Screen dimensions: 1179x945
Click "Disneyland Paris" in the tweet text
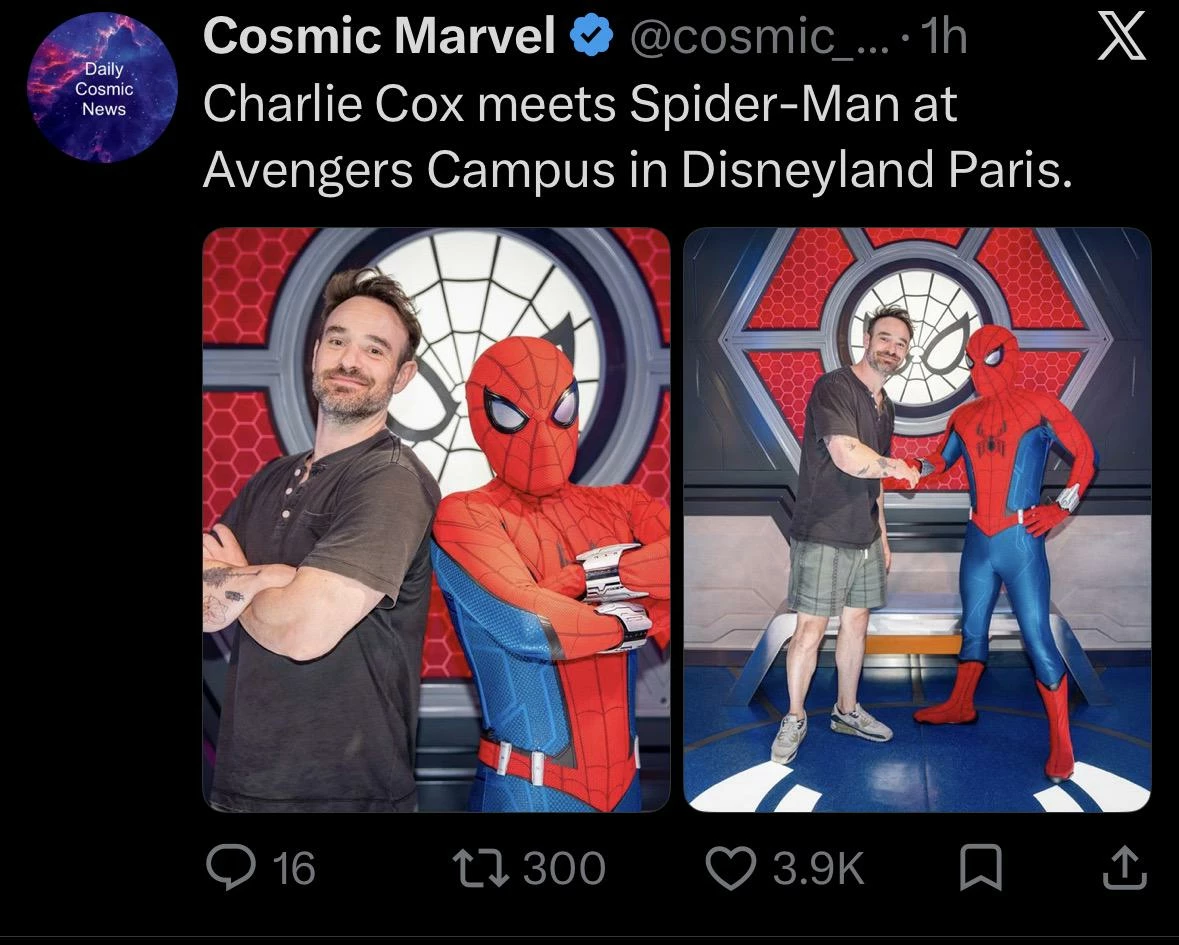tap(876, 169)
